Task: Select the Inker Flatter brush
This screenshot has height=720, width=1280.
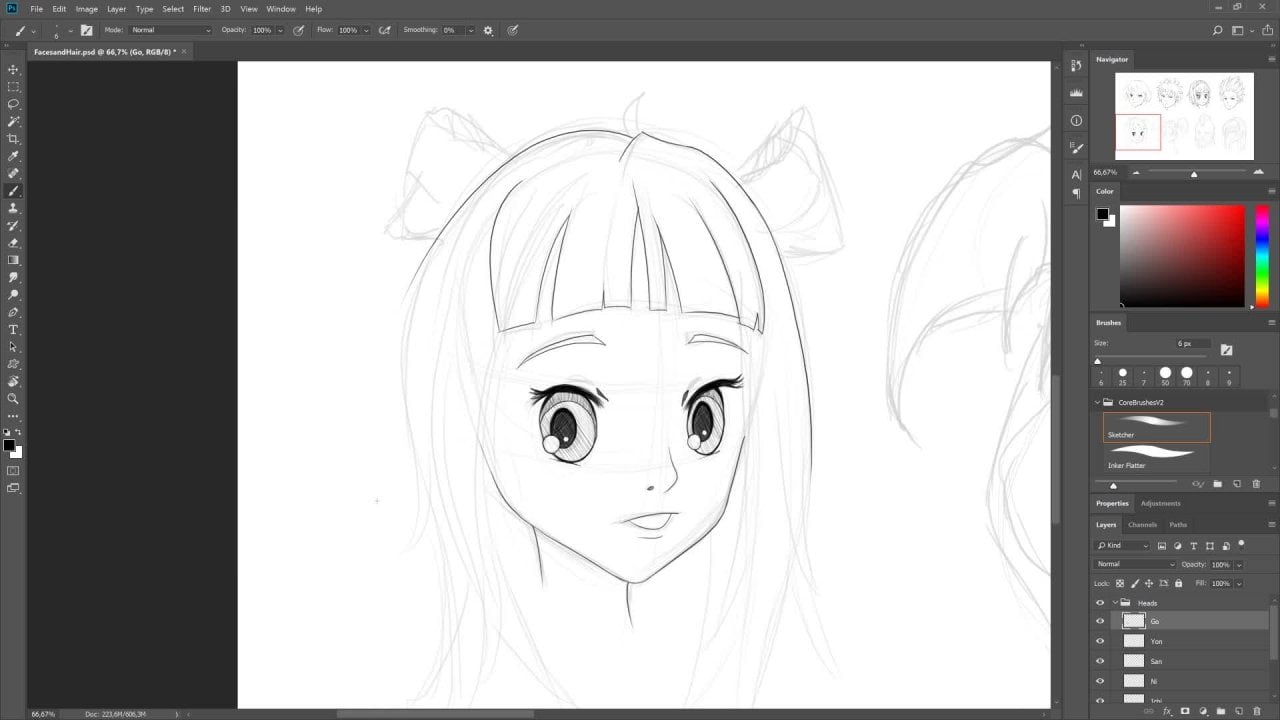Action: click(1156, 457)
